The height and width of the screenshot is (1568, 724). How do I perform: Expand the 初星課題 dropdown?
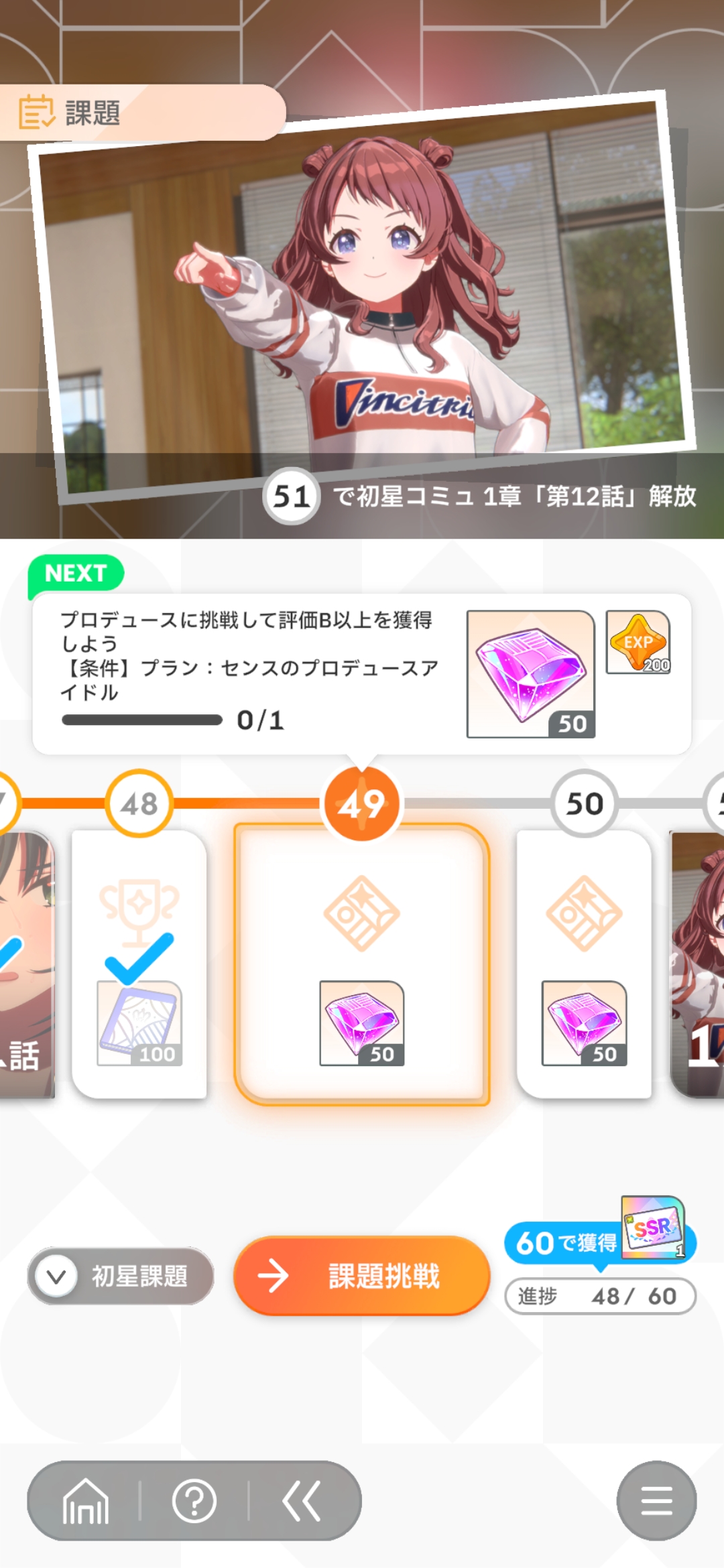coord(121,1276)
